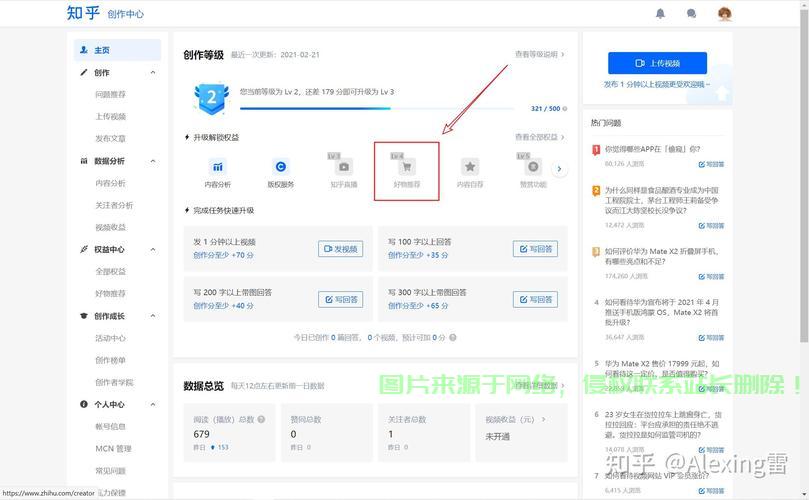Click the 内容自荐 star benefit icon
The width and height of the screenshot is (809, 500).
[470, 167]
